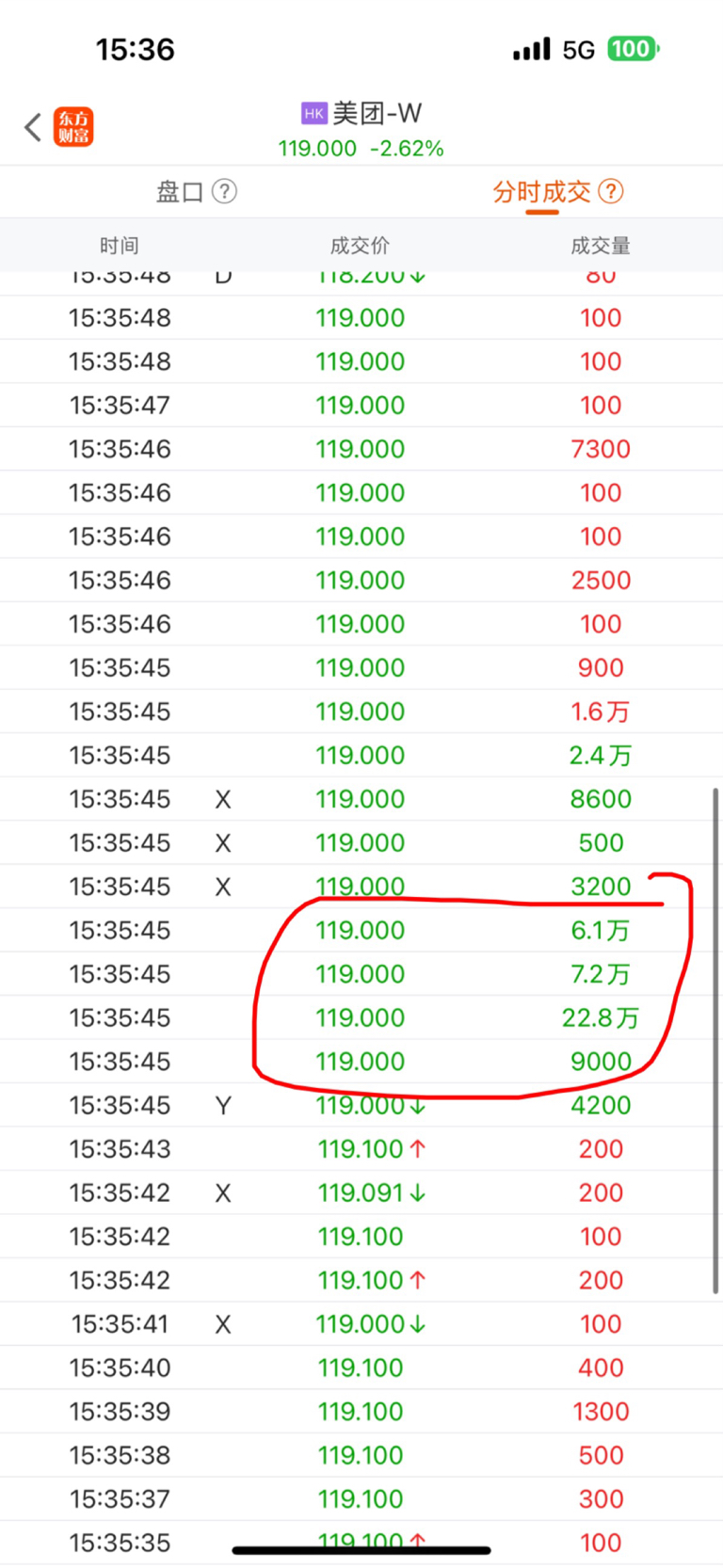723x1568 pixels.
Task: Tap the 15:35:37 trade with volume 300
Action: point(361,1499)
